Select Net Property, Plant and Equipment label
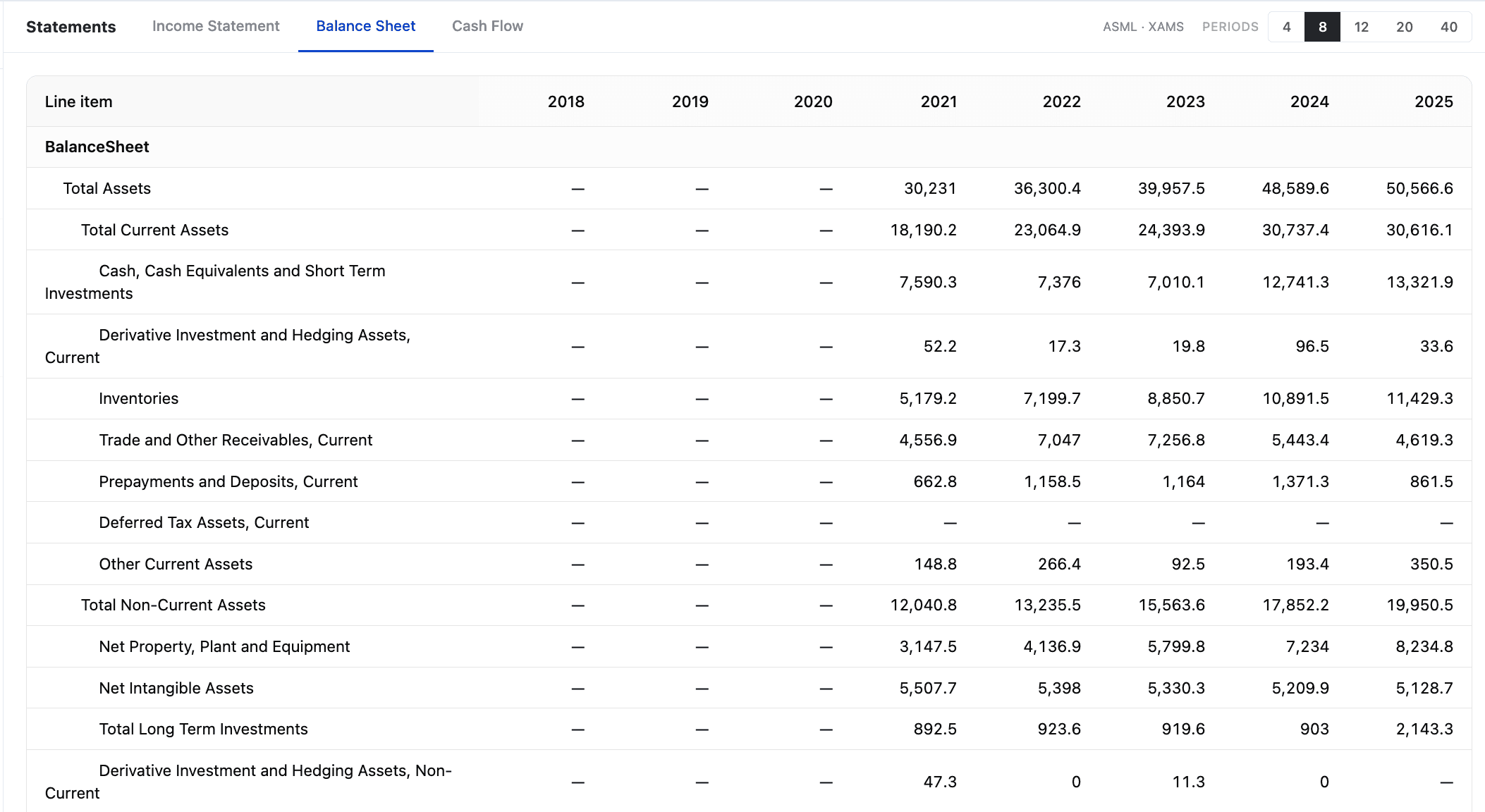 pos(224,646)
